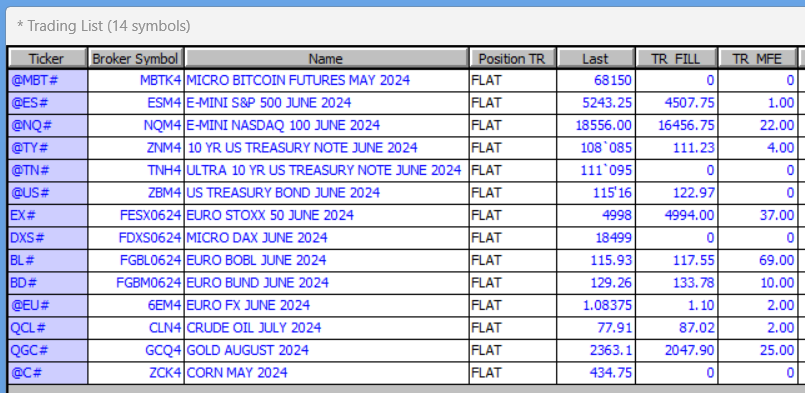Sort by the Last price column header
Screen dimensions: 805x393
[596, 59]
